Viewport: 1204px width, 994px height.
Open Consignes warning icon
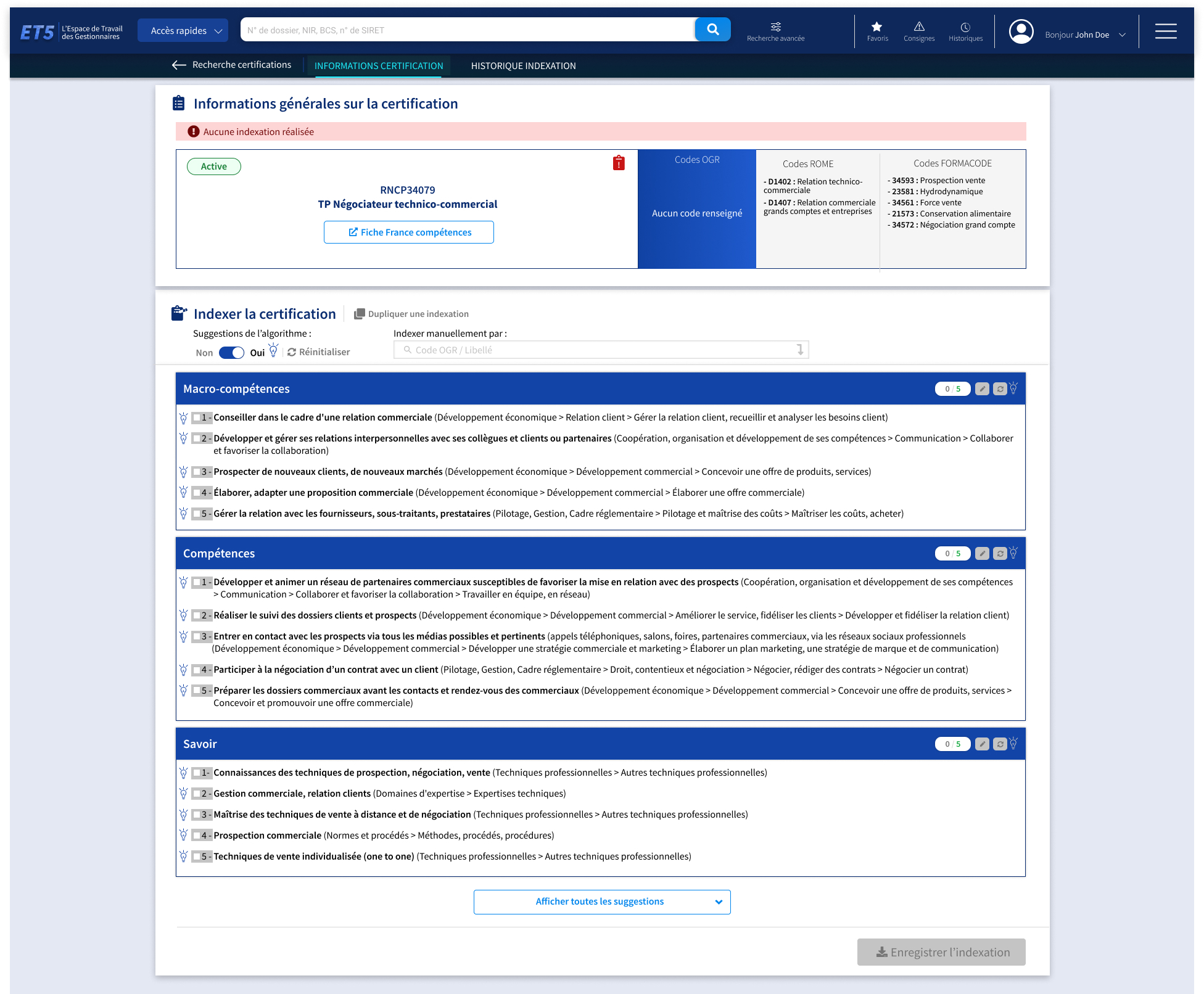[x=918, y=31]
